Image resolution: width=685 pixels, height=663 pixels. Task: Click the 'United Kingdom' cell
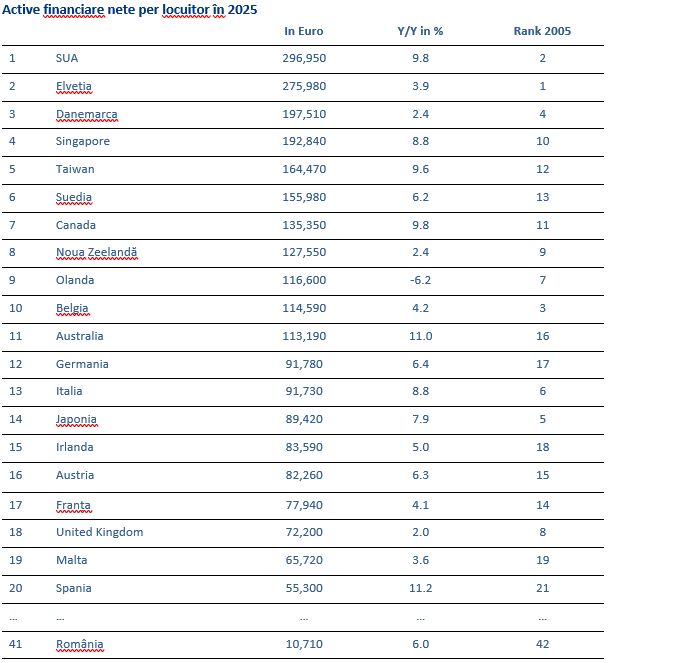coord(100,532)
